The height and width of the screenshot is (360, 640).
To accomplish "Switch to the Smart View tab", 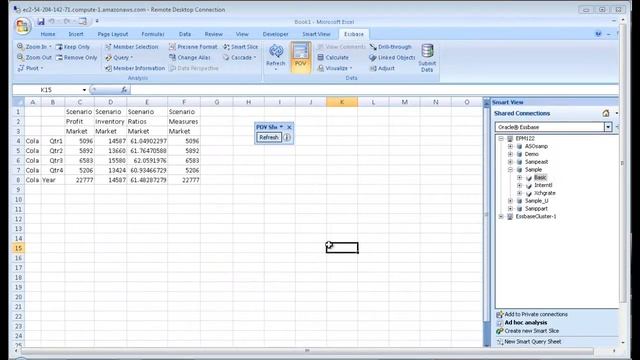I will tap(316, 34).
